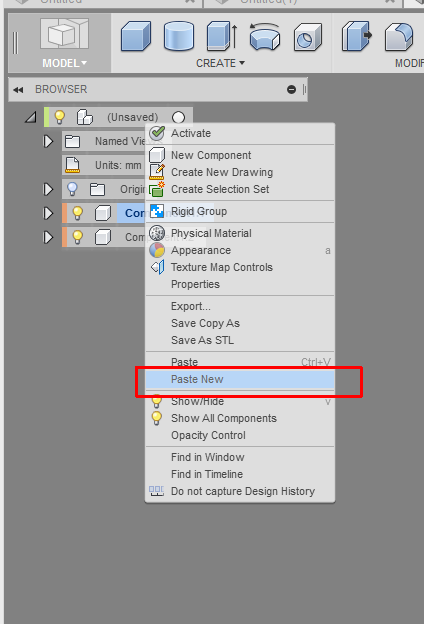Toggle visibility of second, unhighlighted component
The height and width of the screenshot is (624, 424).
point(77,237)
